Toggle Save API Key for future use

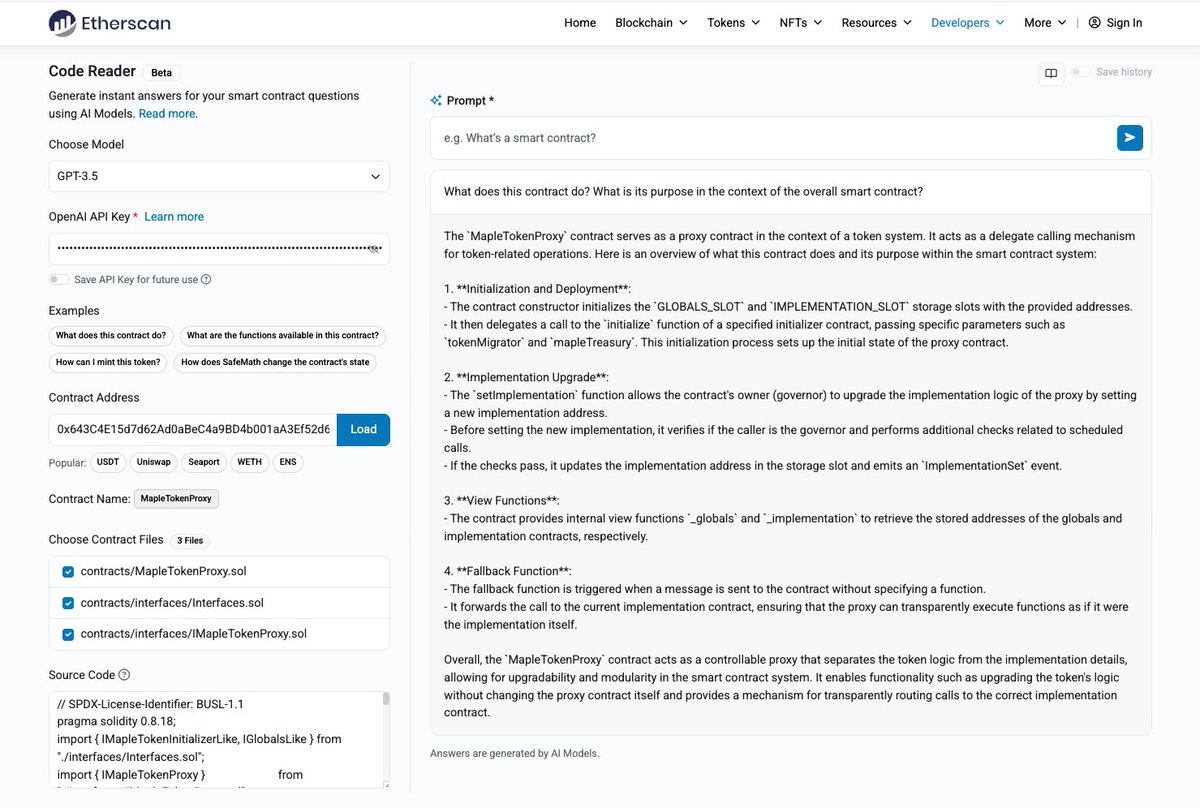coord(59,280)
